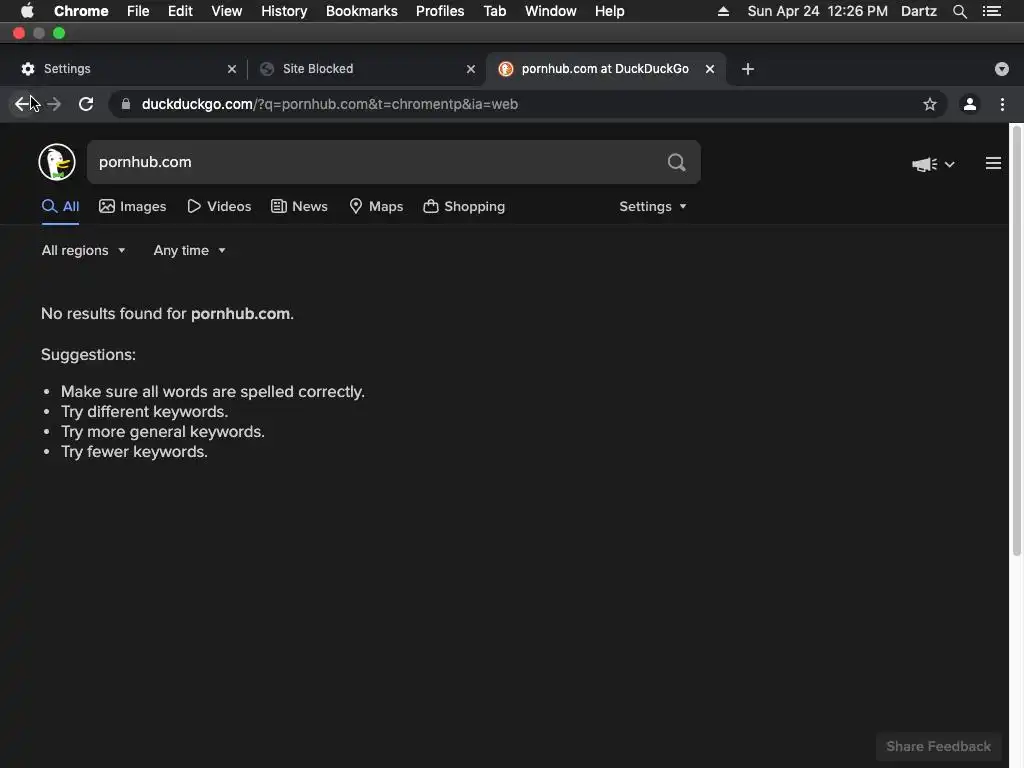Screen dimensions: 1024x768
Task: Click the magnifier search button in search box
Action: tap(677, 162)
